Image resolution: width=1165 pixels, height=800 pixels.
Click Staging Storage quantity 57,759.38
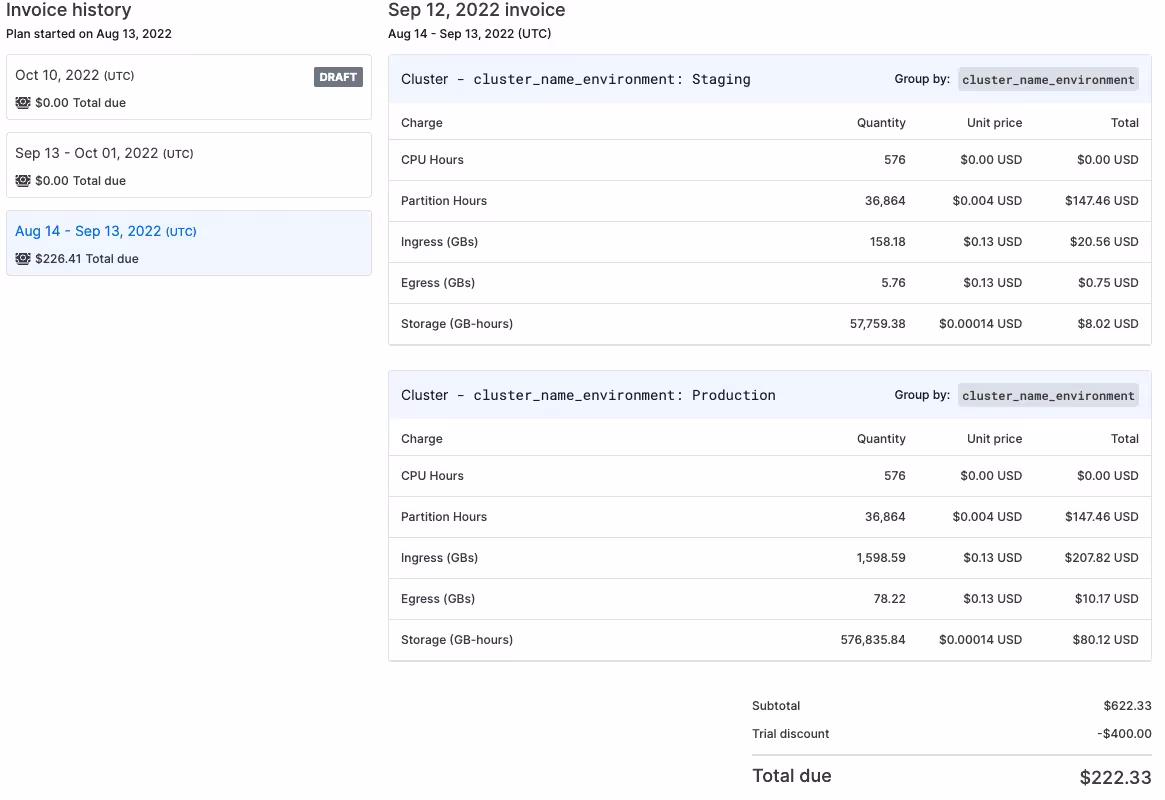point(877,324)
